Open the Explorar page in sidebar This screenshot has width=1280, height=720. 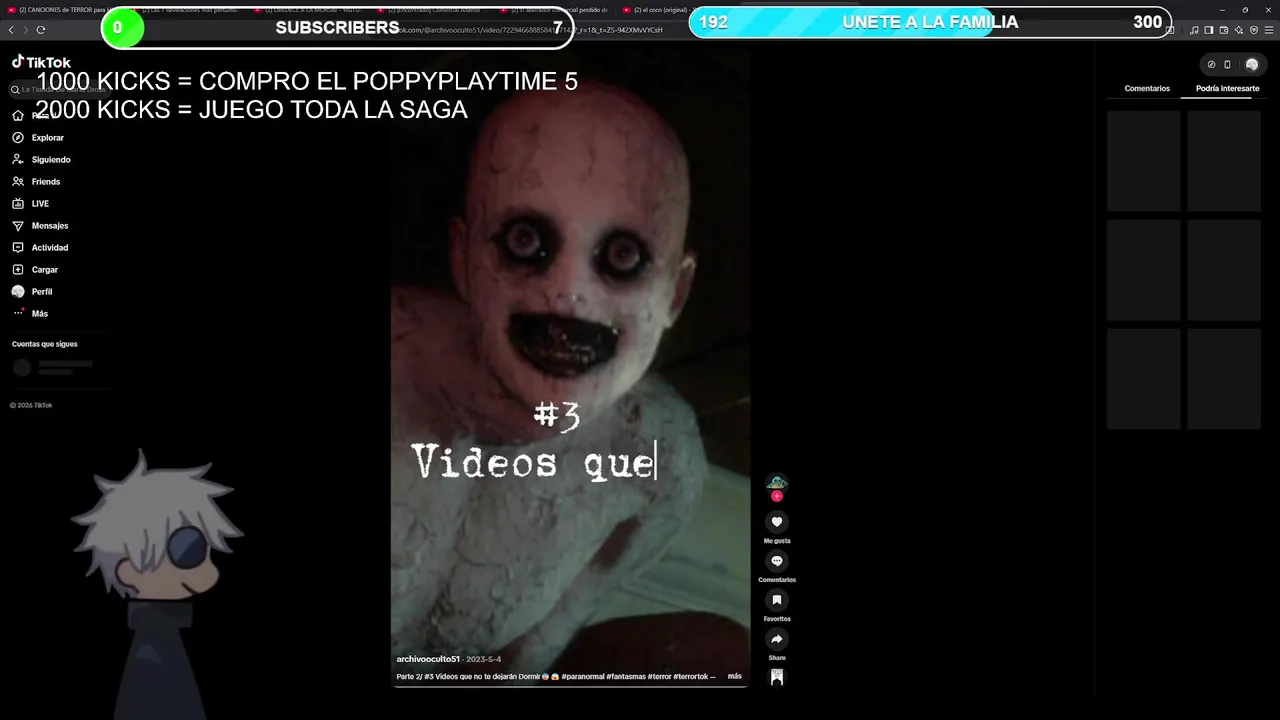[38, 138]
